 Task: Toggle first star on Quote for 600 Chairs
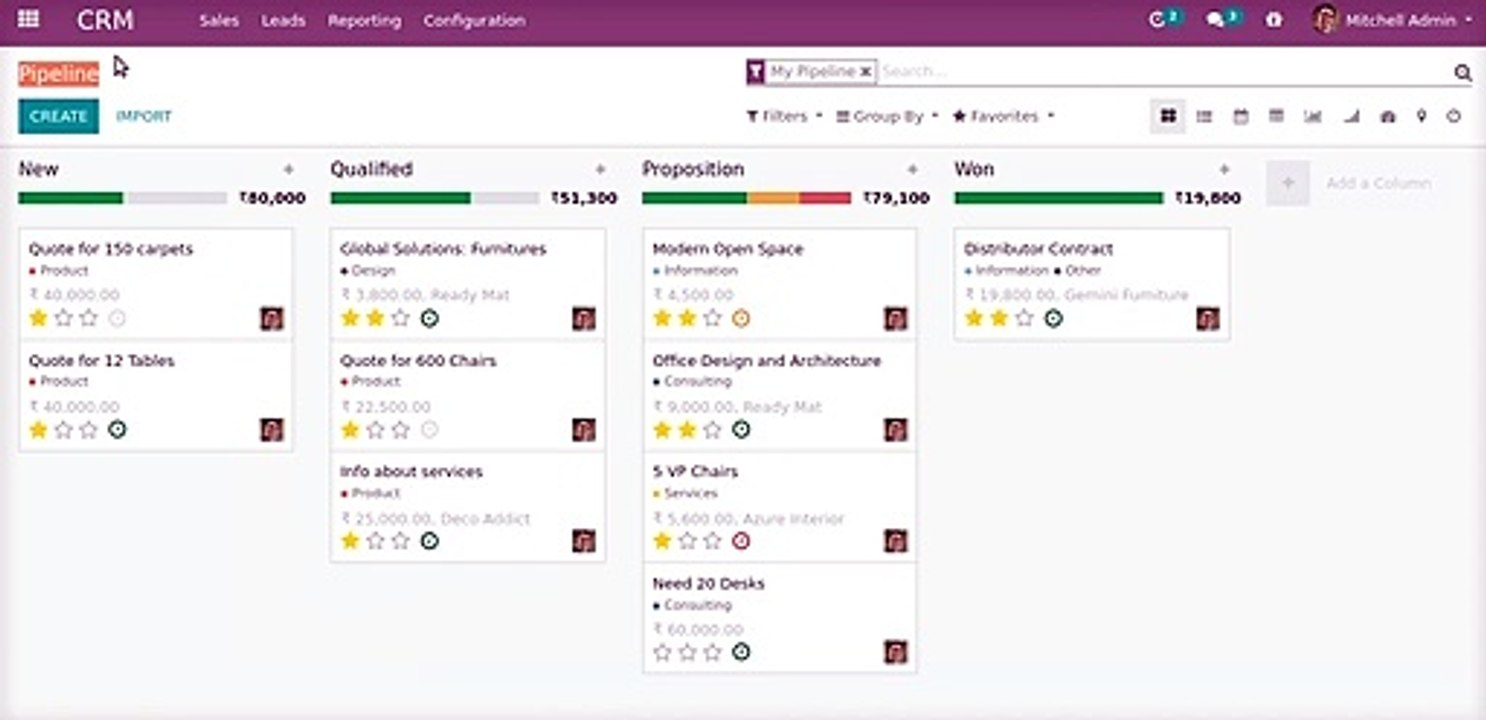click(x=350, y=430)
